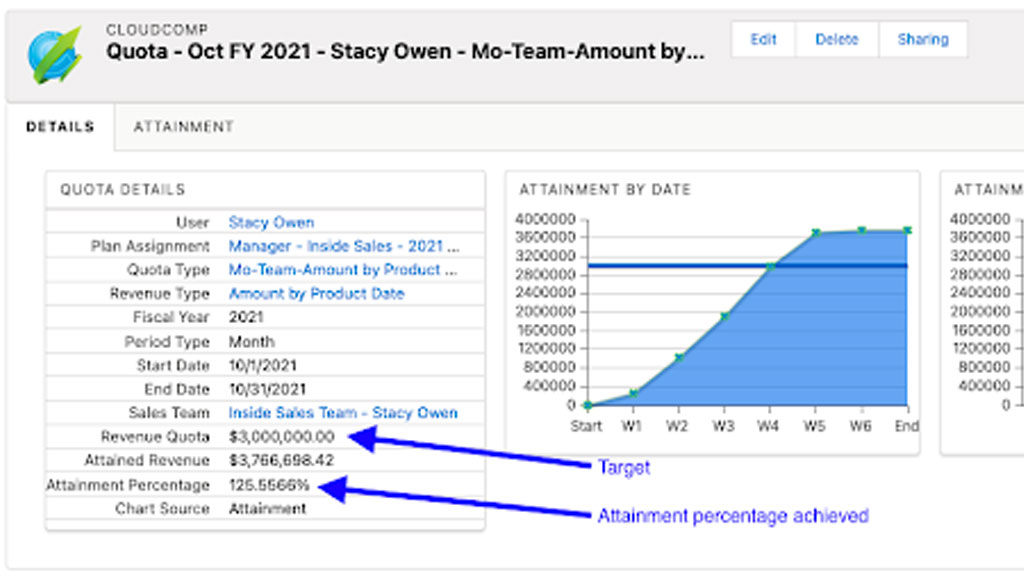The width and height of the screenshot is (1024, 576).
Task: Click the W2 data point on the chart
Action: point(679,357)
